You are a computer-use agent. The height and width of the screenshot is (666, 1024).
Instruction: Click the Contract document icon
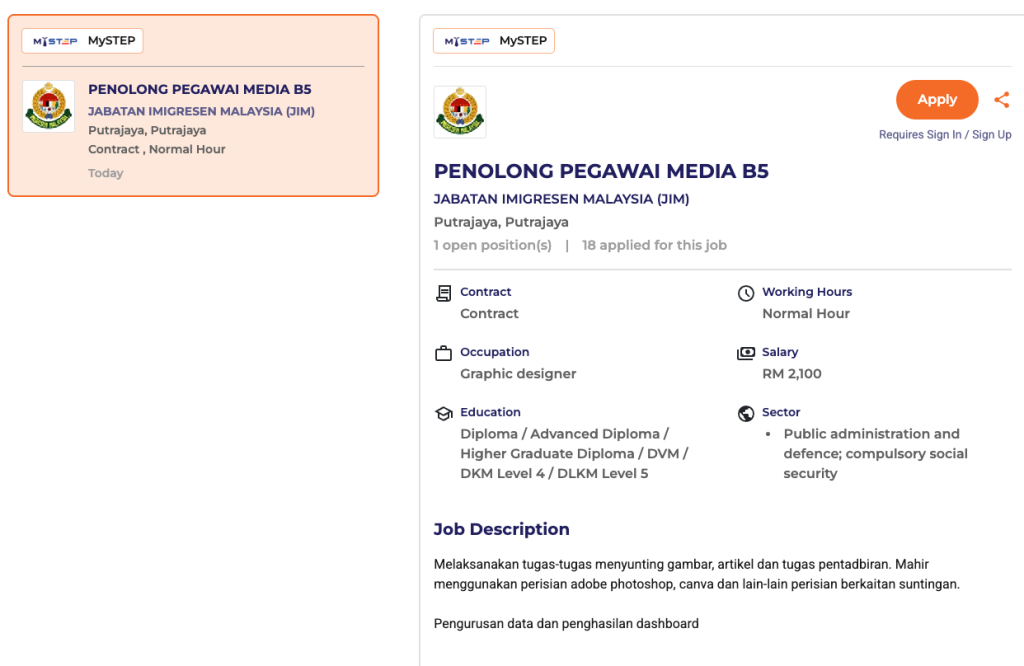(444, 293)
